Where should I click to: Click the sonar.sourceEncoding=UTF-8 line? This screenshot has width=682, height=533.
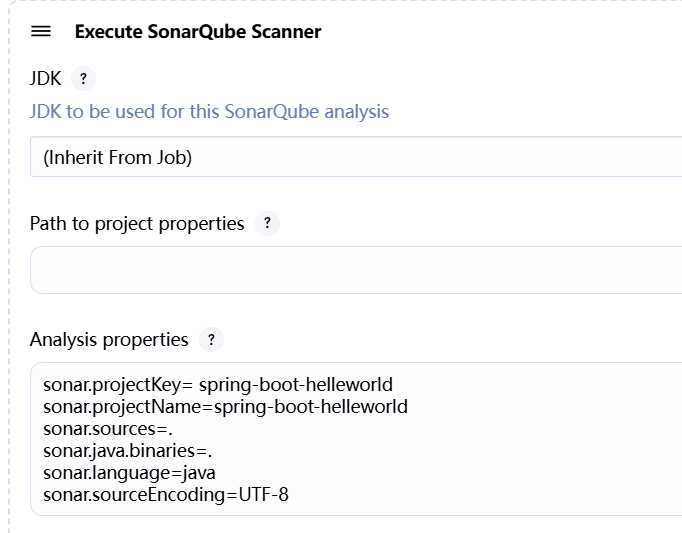pos(165,495)
